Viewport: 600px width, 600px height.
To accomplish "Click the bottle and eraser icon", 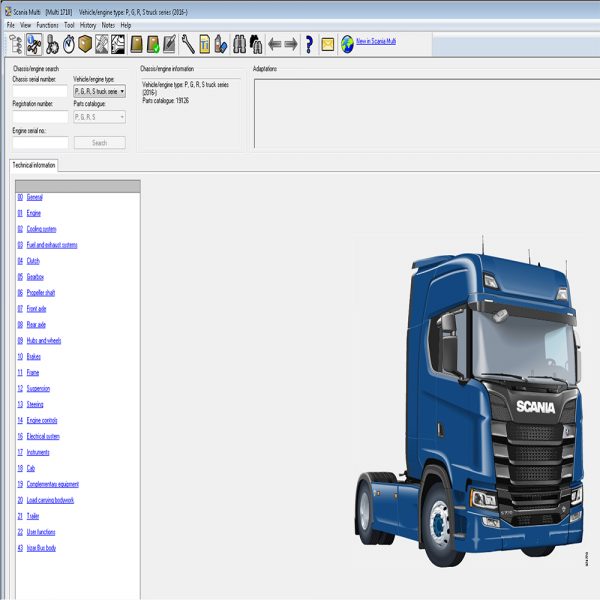I will (221, 44).
